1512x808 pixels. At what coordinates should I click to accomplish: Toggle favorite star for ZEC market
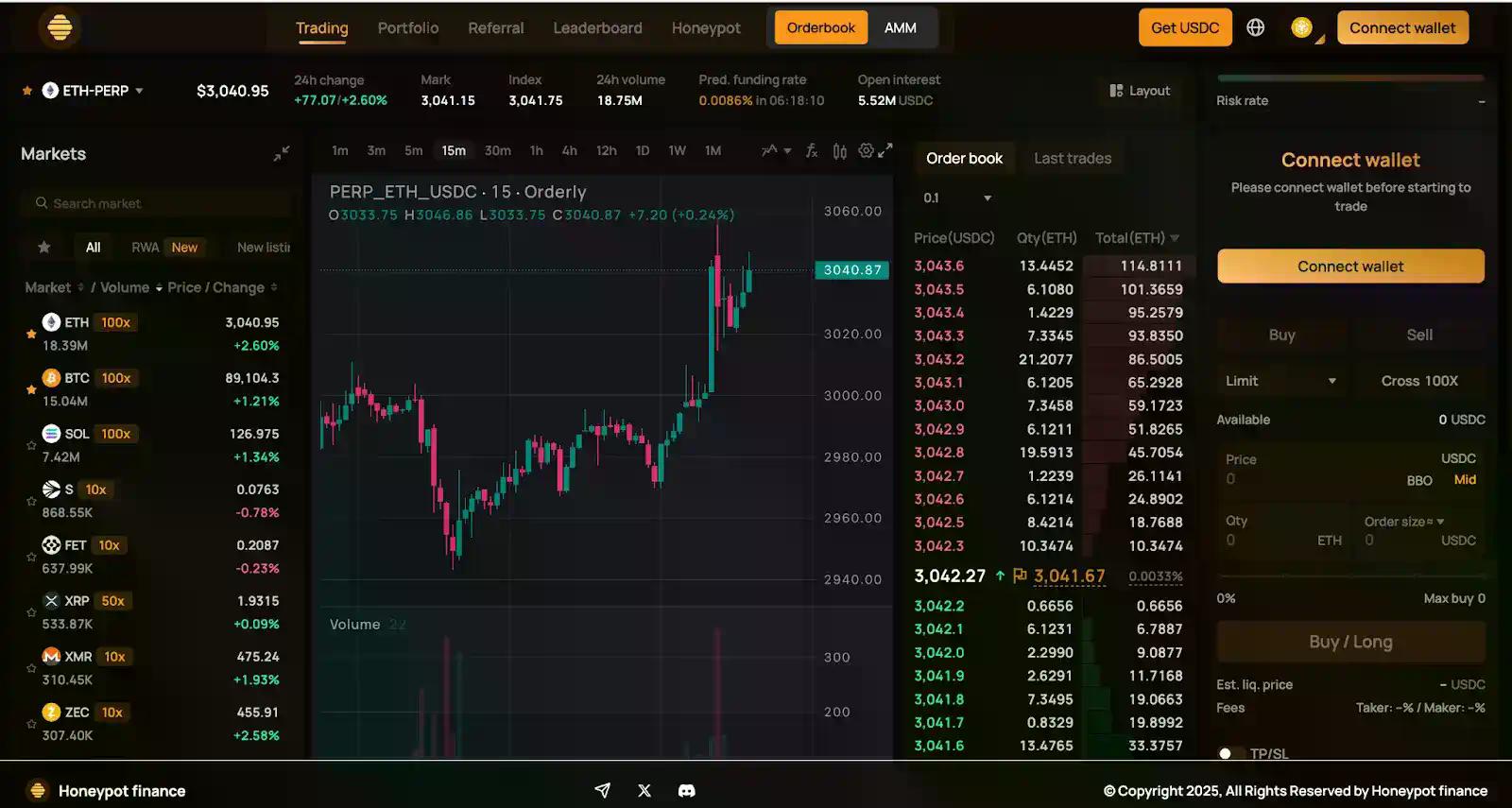tap(31, 724)
